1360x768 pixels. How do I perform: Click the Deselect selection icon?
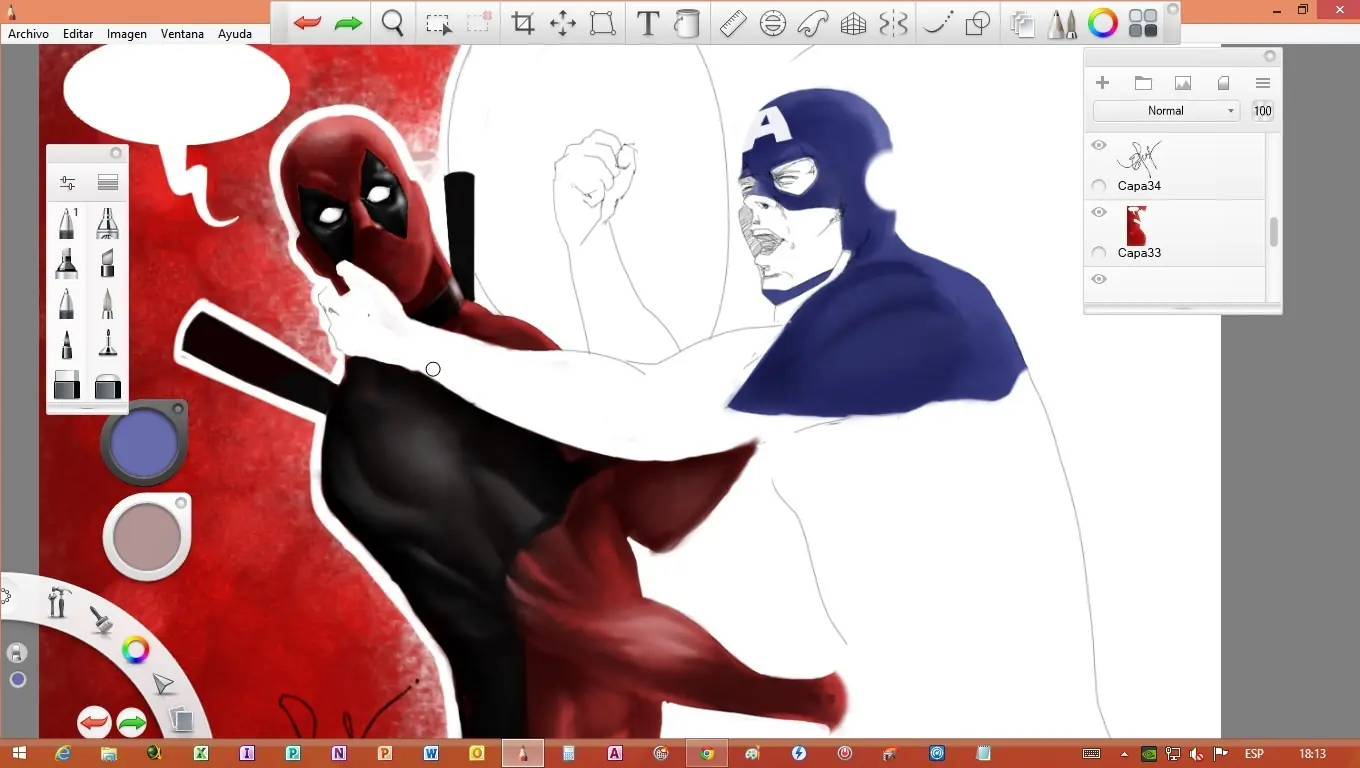(480, 23)
